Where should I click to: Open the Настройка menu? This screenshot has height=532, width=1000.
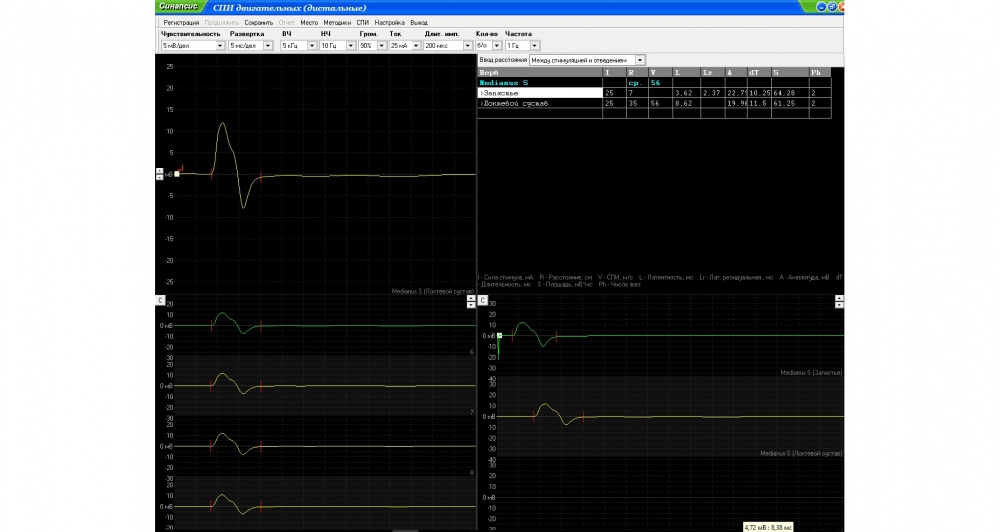(x=389, y=21)
